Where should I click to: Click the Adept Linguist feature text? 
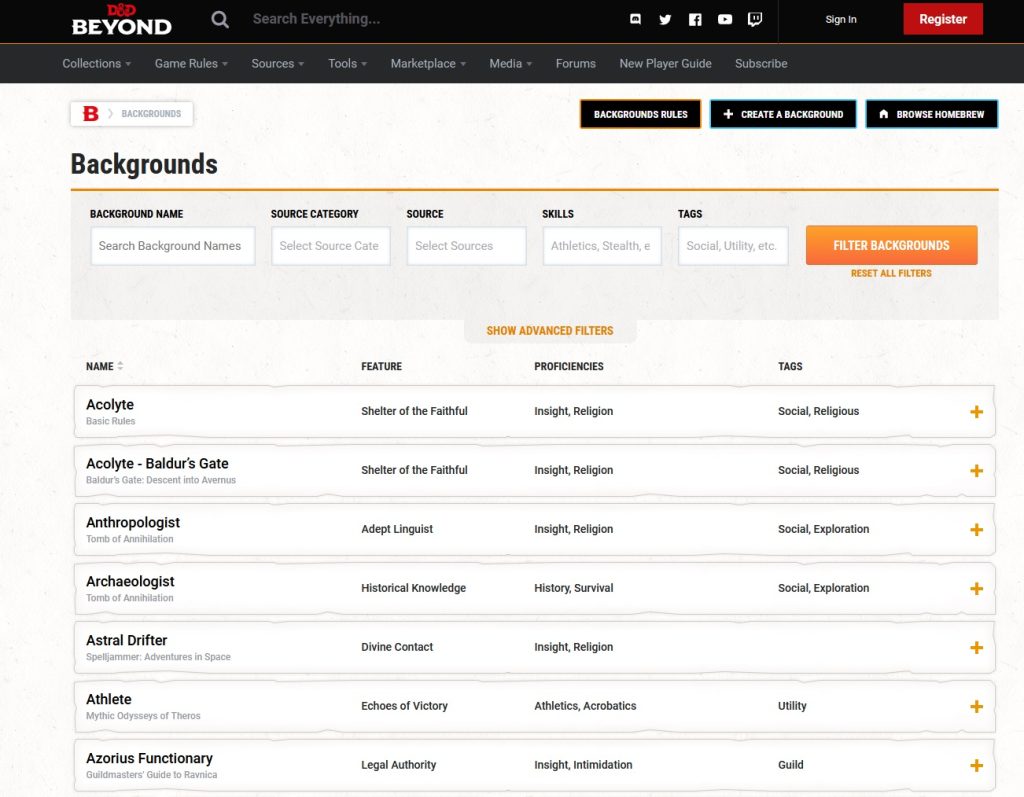397,529
